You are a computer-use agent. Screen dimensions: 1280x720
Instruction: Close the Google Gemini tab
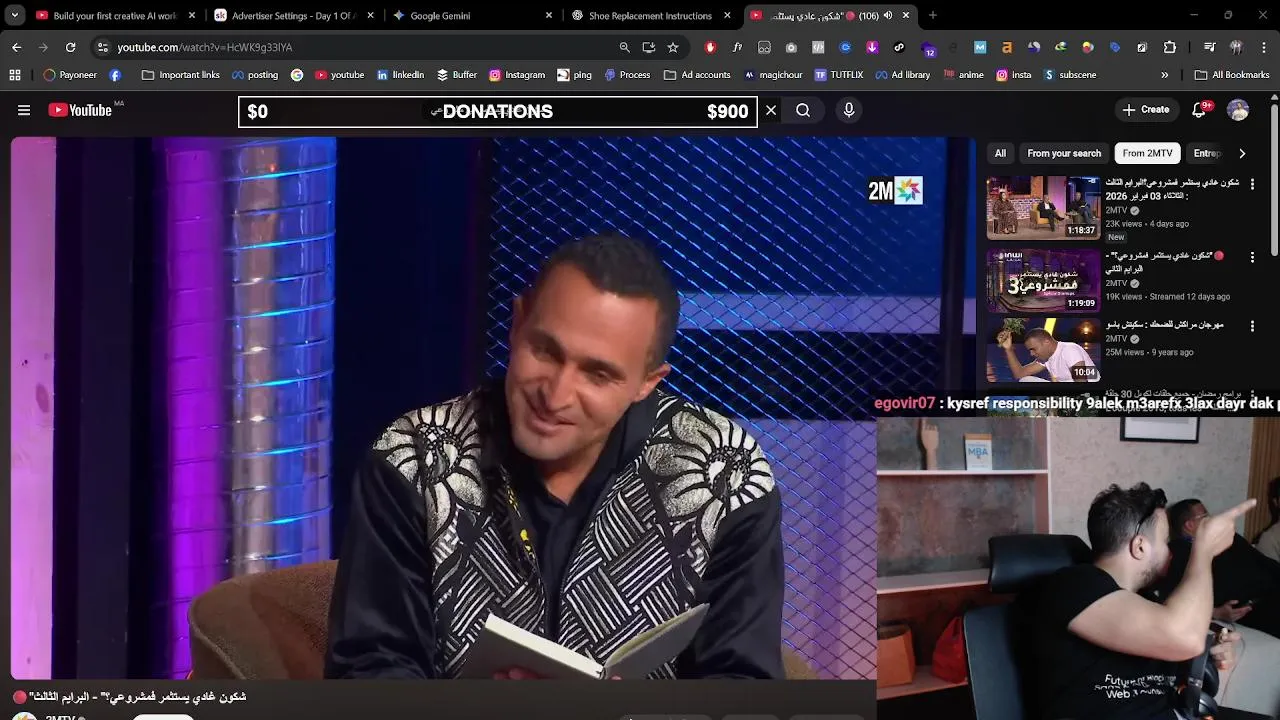549,15
